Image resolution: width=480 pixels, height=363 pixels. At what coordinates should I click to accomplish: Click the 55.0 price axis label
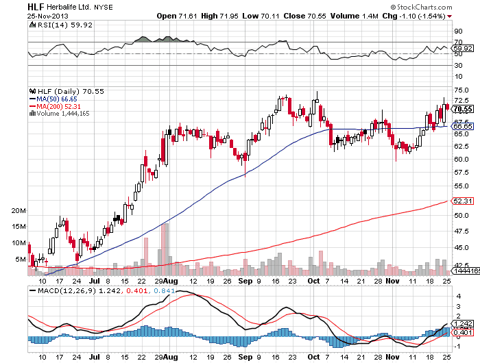coord(461,186)
